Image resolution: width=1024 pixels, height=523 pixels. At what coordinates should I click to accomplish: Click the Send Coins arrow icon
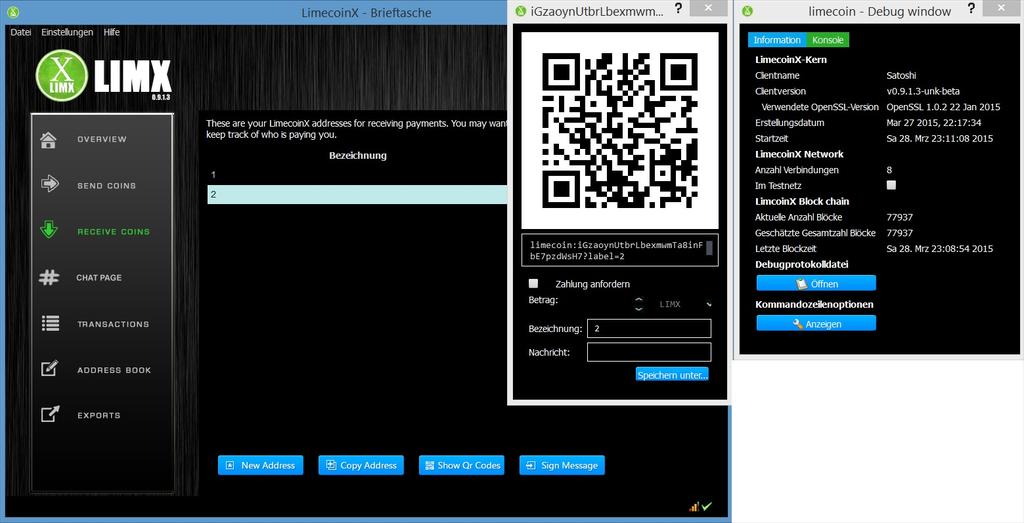50,183
